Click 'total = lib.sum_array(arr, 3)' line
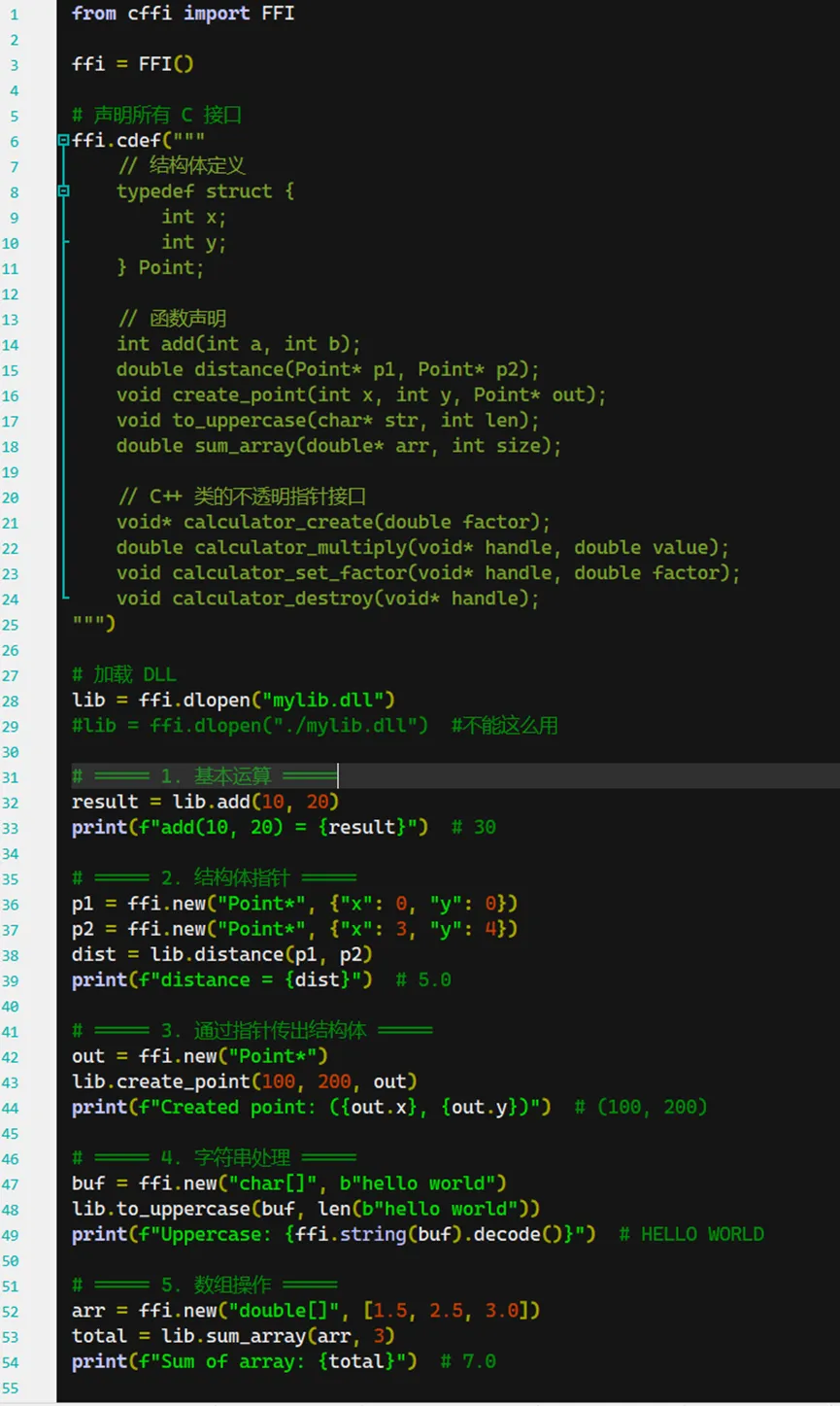 point(234,1335)
